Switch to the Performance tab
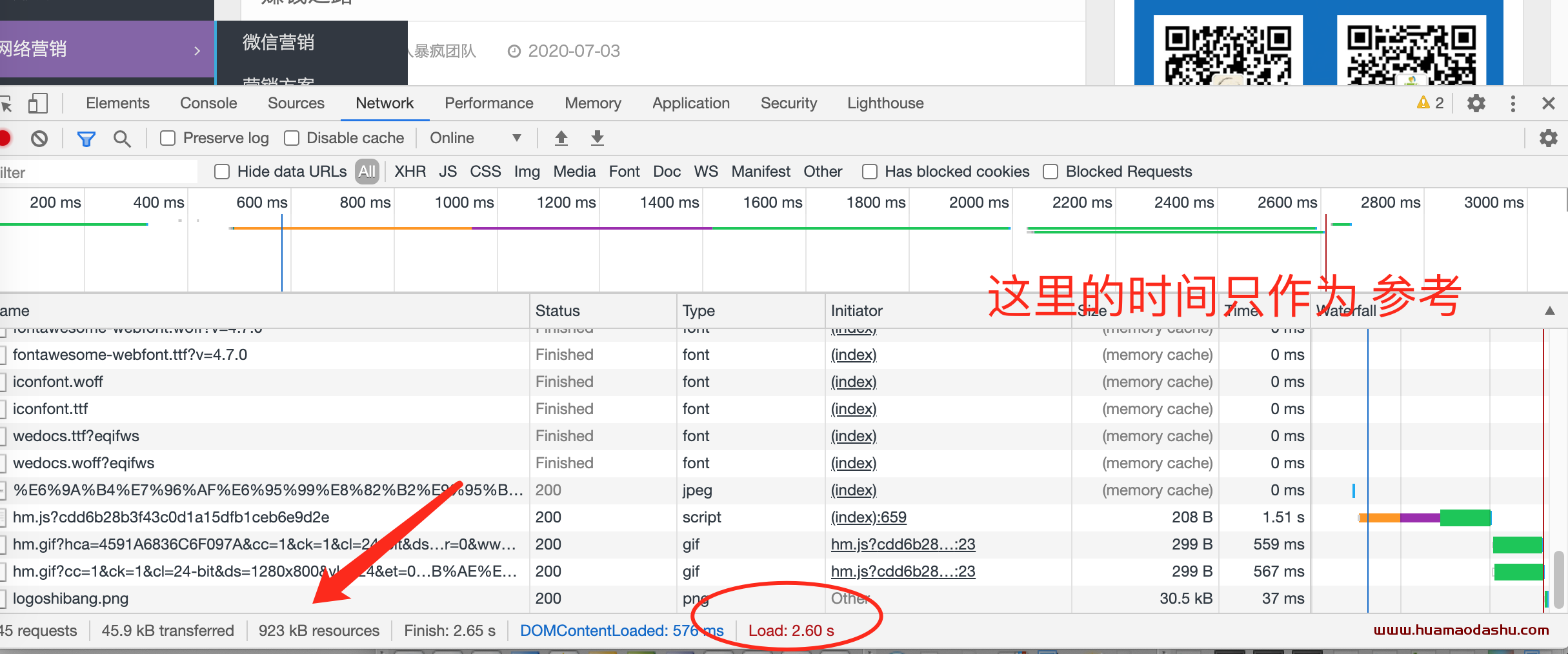This screenshot has width=1568, height=654. 489,103
